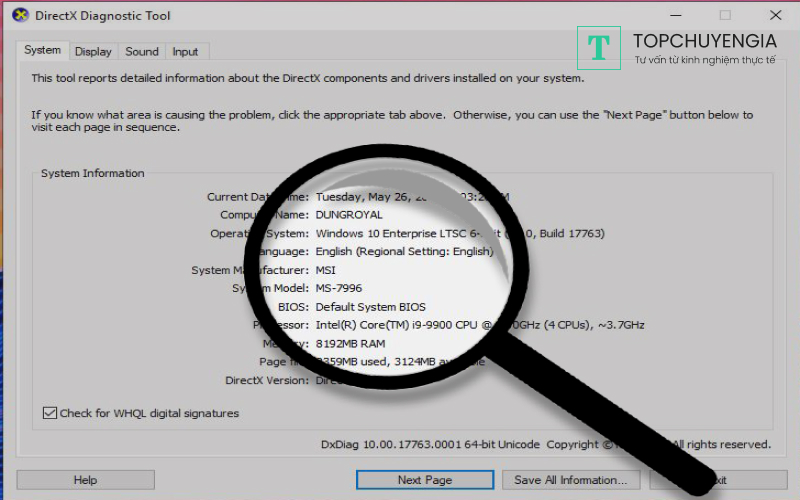Click the Next Page button
This screenshot has height=500, width=800.
click(424, 480)
